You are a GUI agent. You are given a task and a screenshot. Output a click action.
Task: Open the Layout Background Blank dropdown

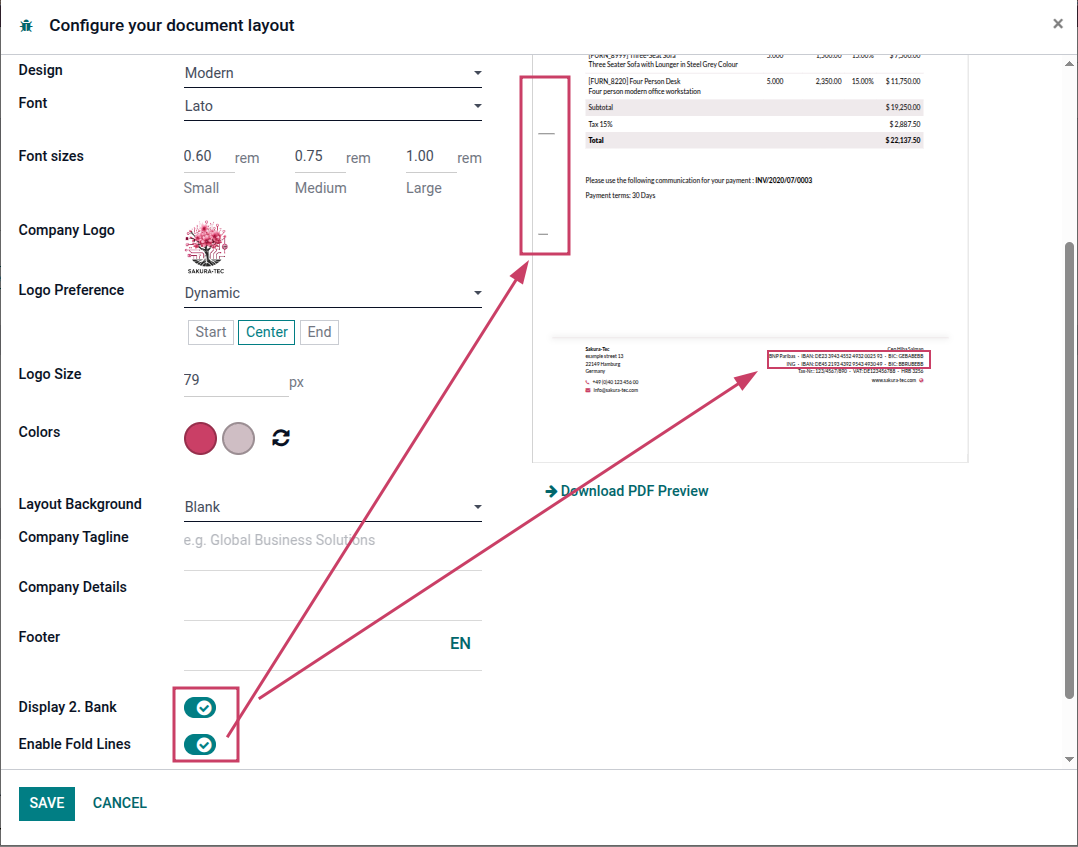333,507
